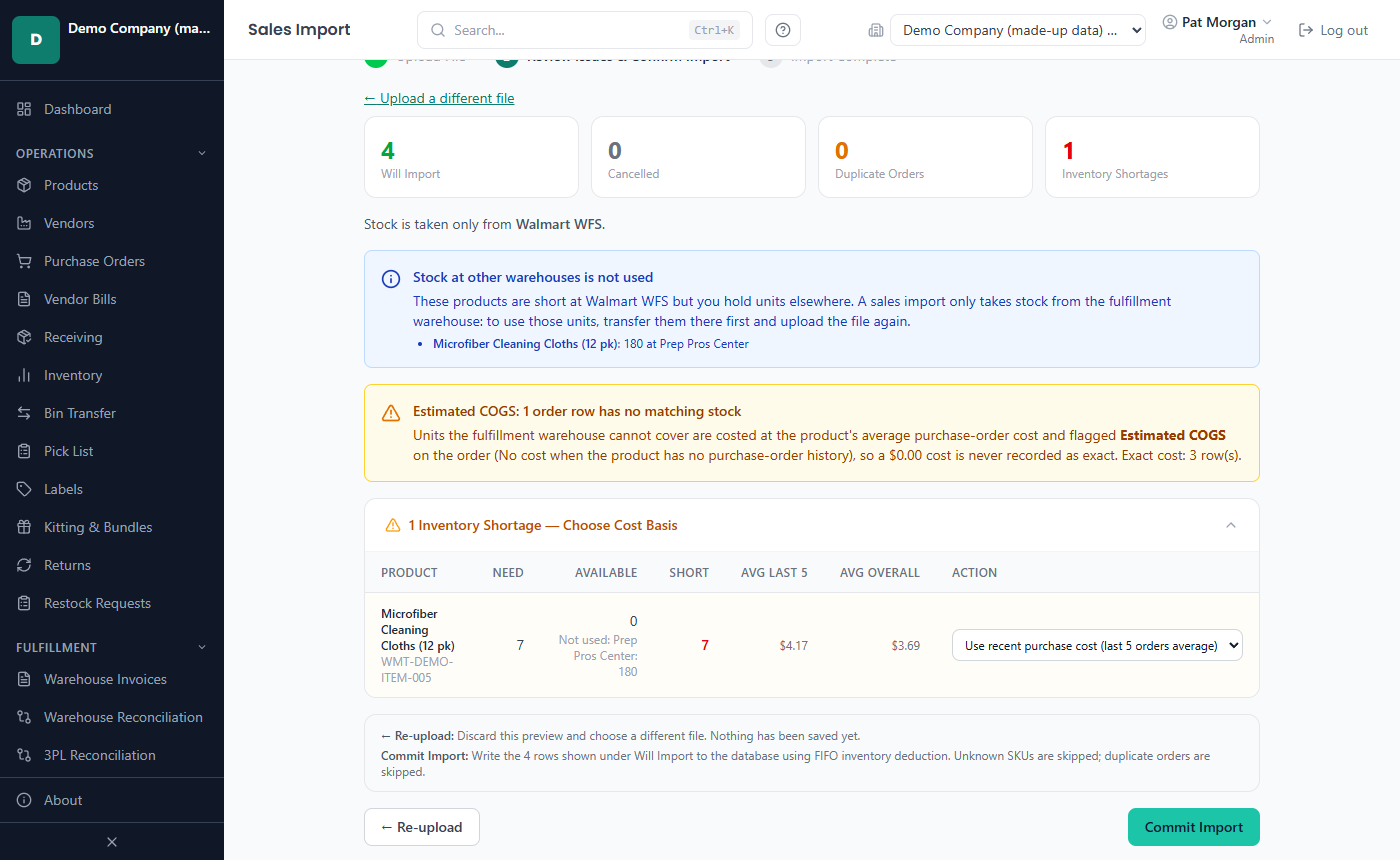Image resolution: width=1400 pixels, height=860 pixels.
Task: Click the $3.69 average overall value
Action: 906,646
